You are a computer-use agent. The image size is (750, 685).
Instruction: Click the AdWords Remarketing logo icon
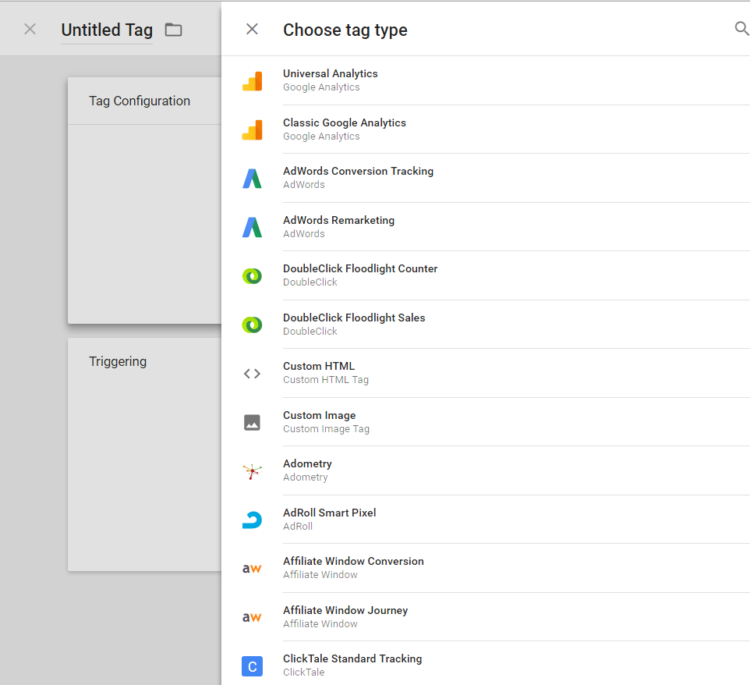252,227
